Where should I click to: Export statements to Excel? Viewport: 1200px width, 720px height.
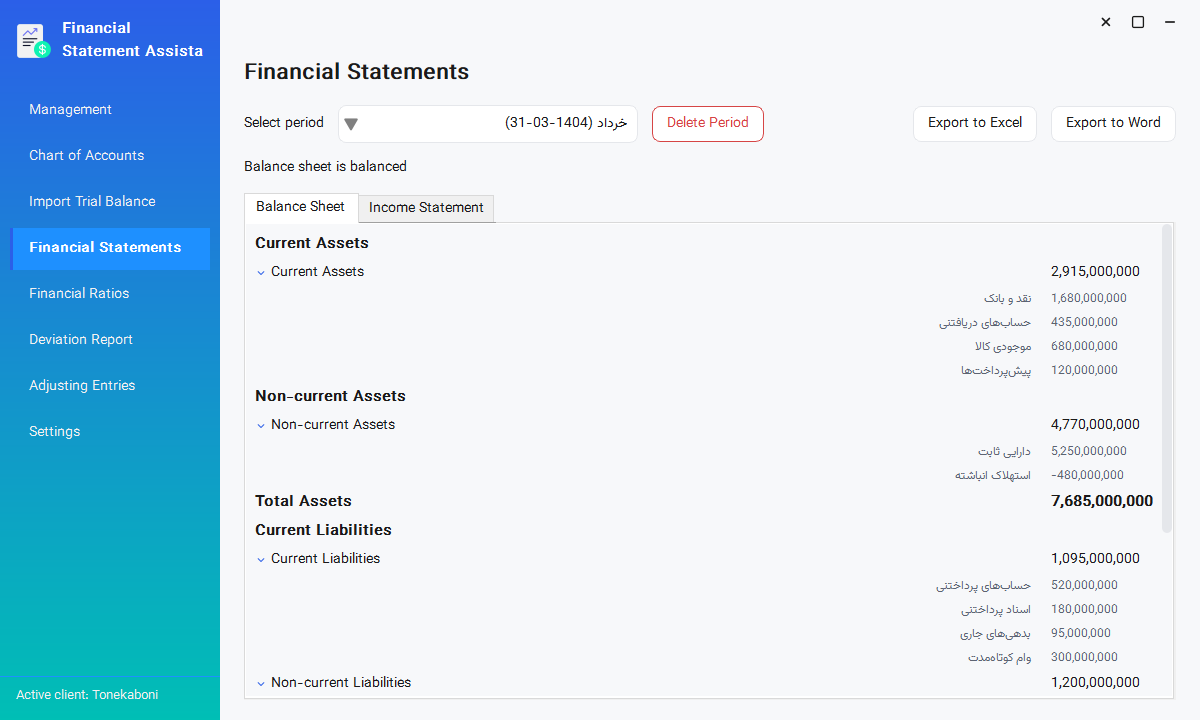point(975,124)
